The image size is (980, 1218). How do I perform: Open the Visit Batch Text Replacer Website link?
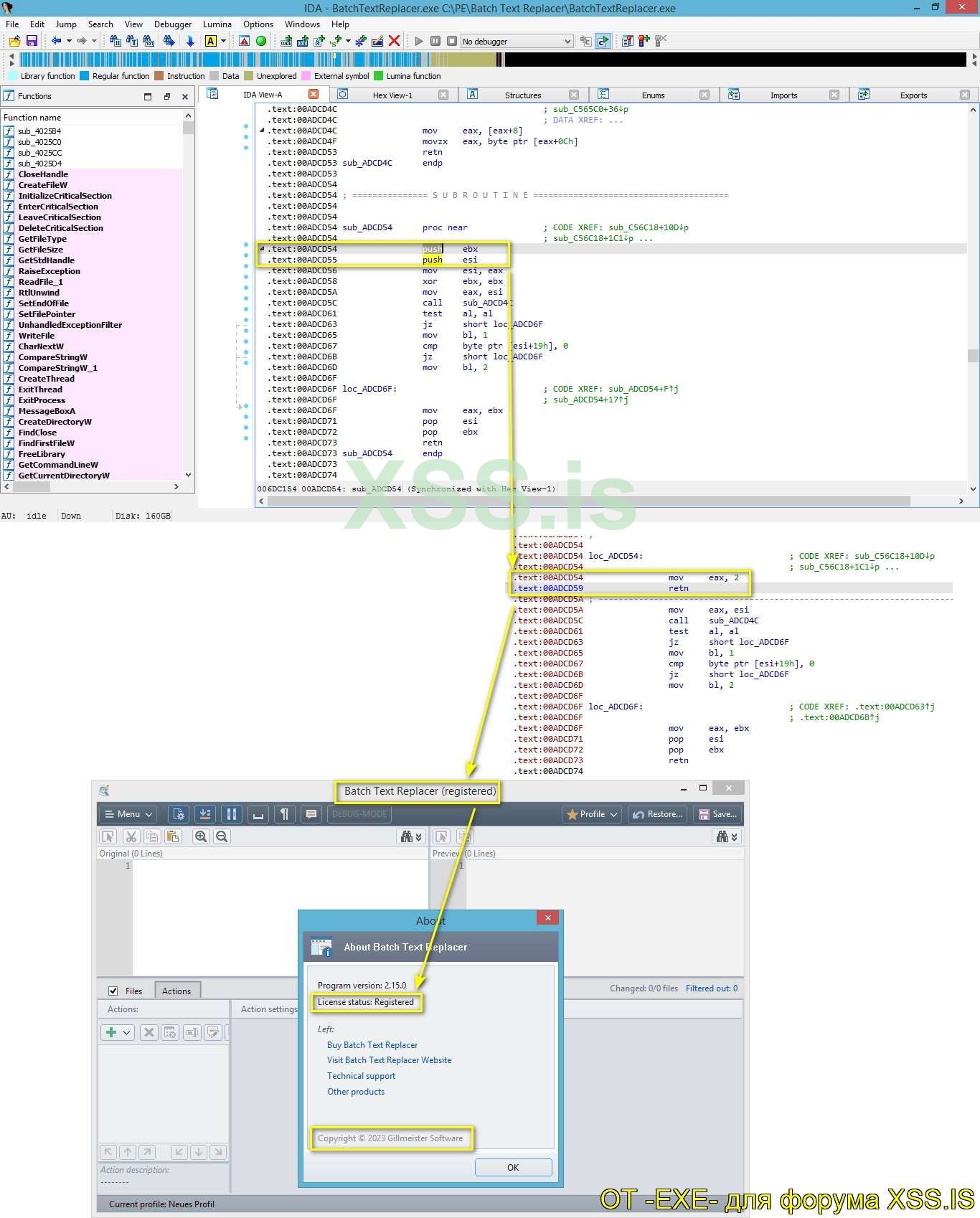coord(390,1060)
